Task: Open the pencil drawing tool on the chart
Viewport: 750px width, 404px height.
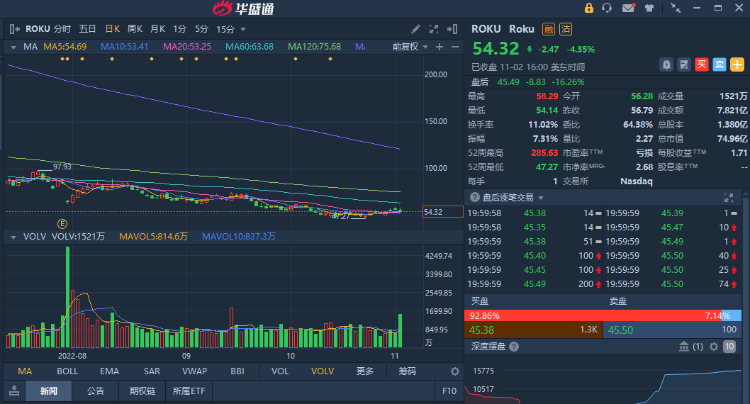Action: [x=415, y=29]
